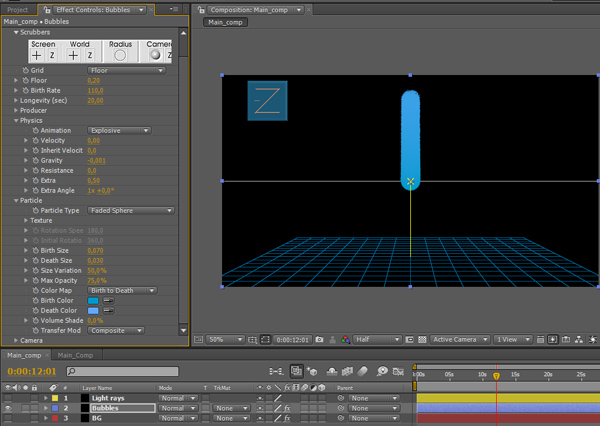600x426 pixels.
Task: Open grid and guide options icon
Action: click(x=253, y=339)
